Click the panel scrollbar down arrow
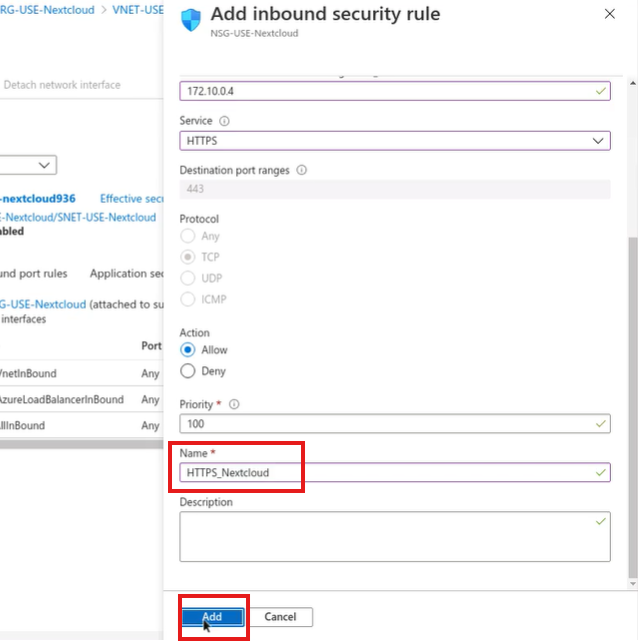This screenshot has height=642, width=638. click(633, 584)
